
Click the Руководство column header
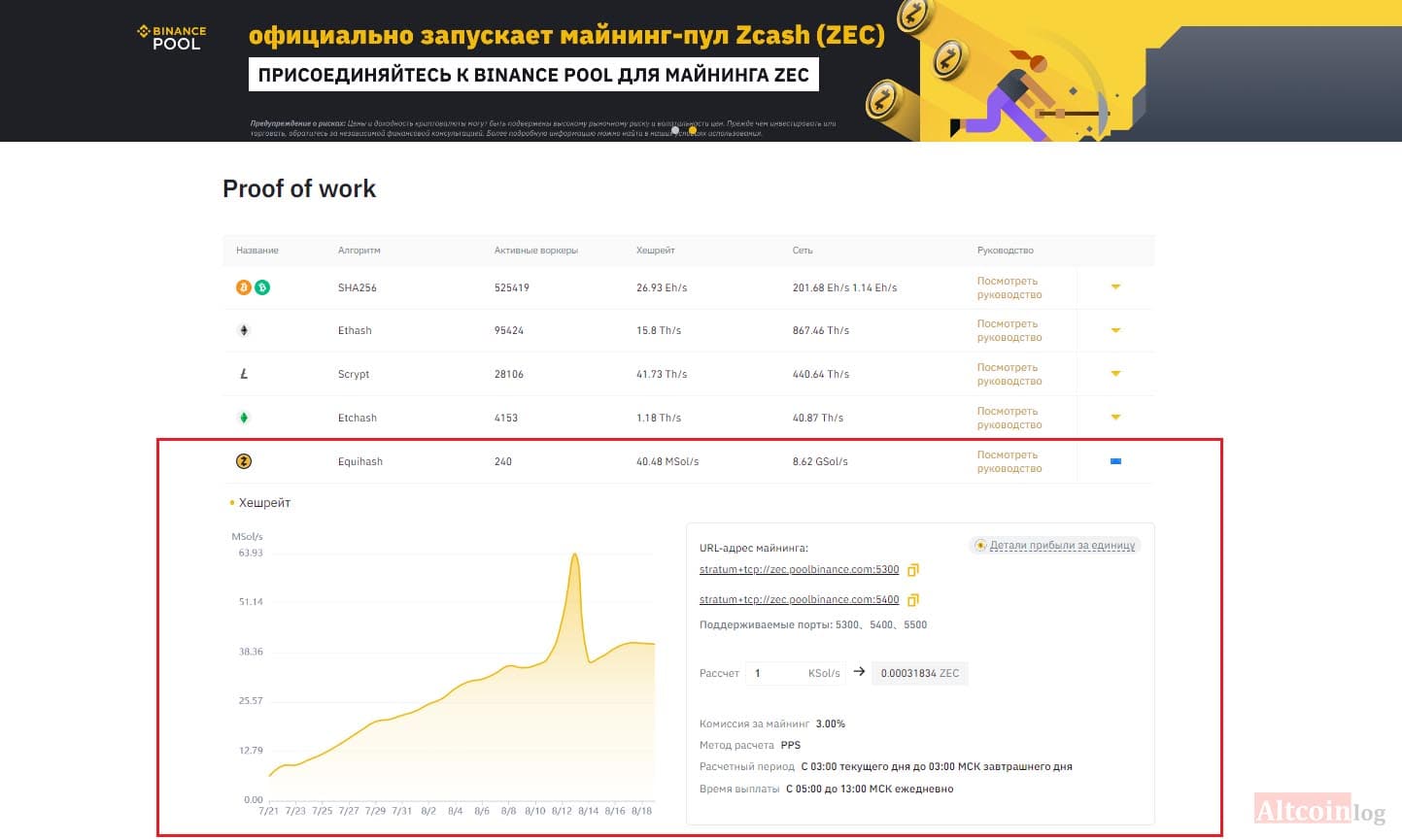click(x=1006, y=251)
